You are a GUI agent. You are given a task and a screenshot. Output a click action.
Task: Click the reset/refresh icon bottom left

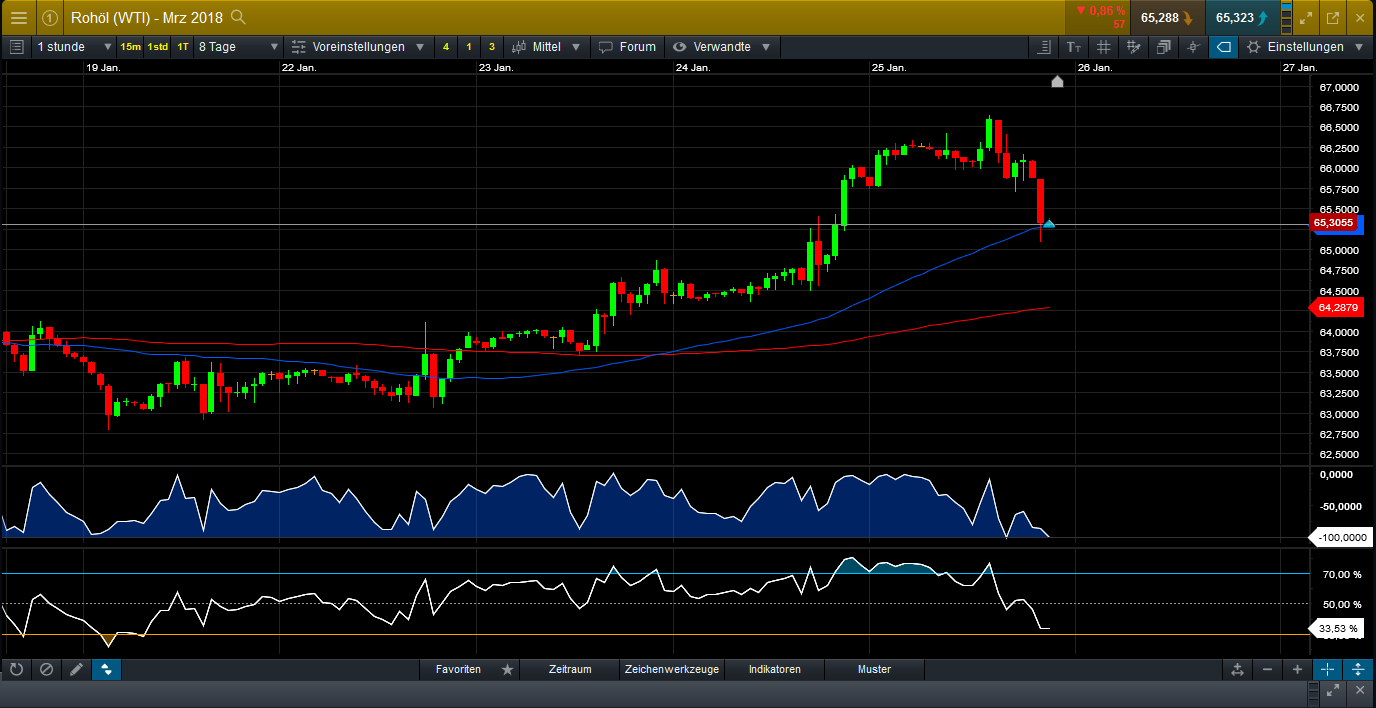pos(16,669)
